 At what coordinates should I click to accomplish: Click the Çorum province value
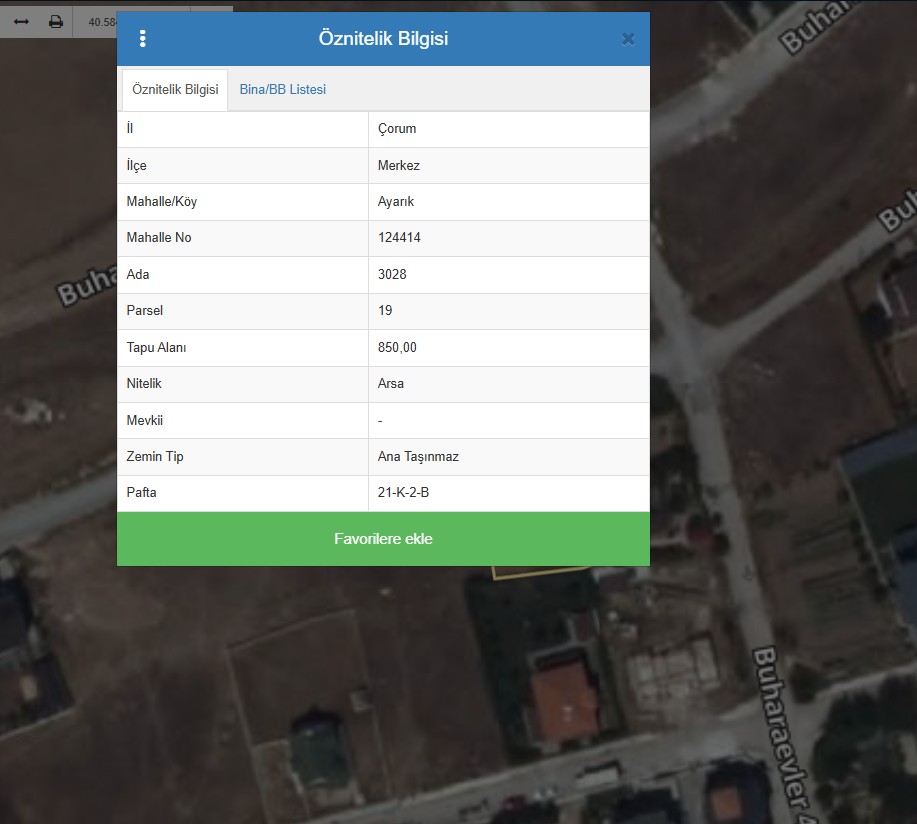coord(397,129)
